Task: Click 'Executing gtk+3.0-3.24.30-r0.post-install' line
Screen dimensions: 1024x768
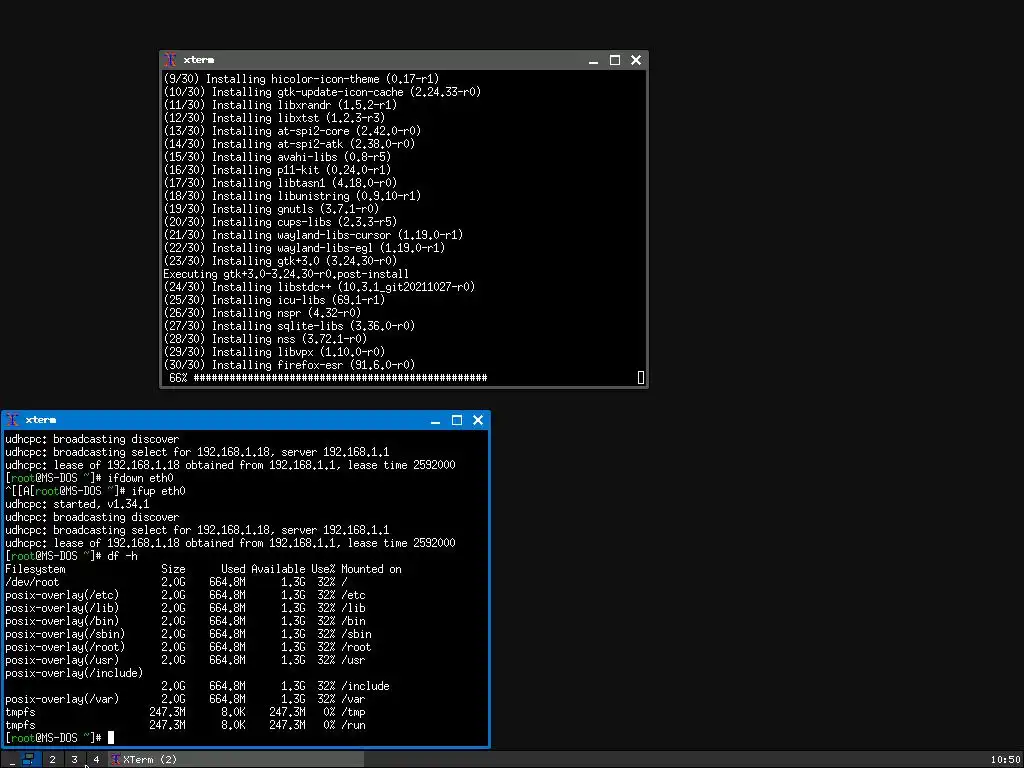Action: [x=286, y=274]
